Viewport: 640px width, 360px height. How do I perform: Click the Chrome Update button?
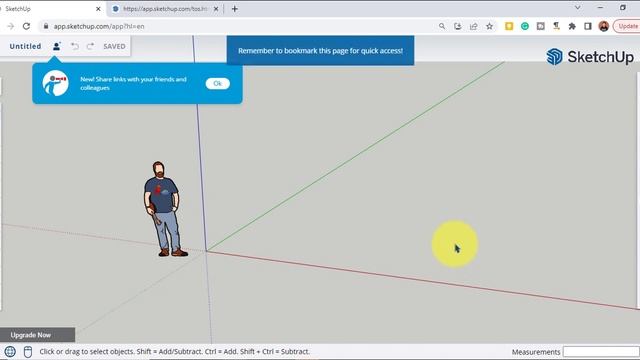pyautogui.click(x=627, y=26)
